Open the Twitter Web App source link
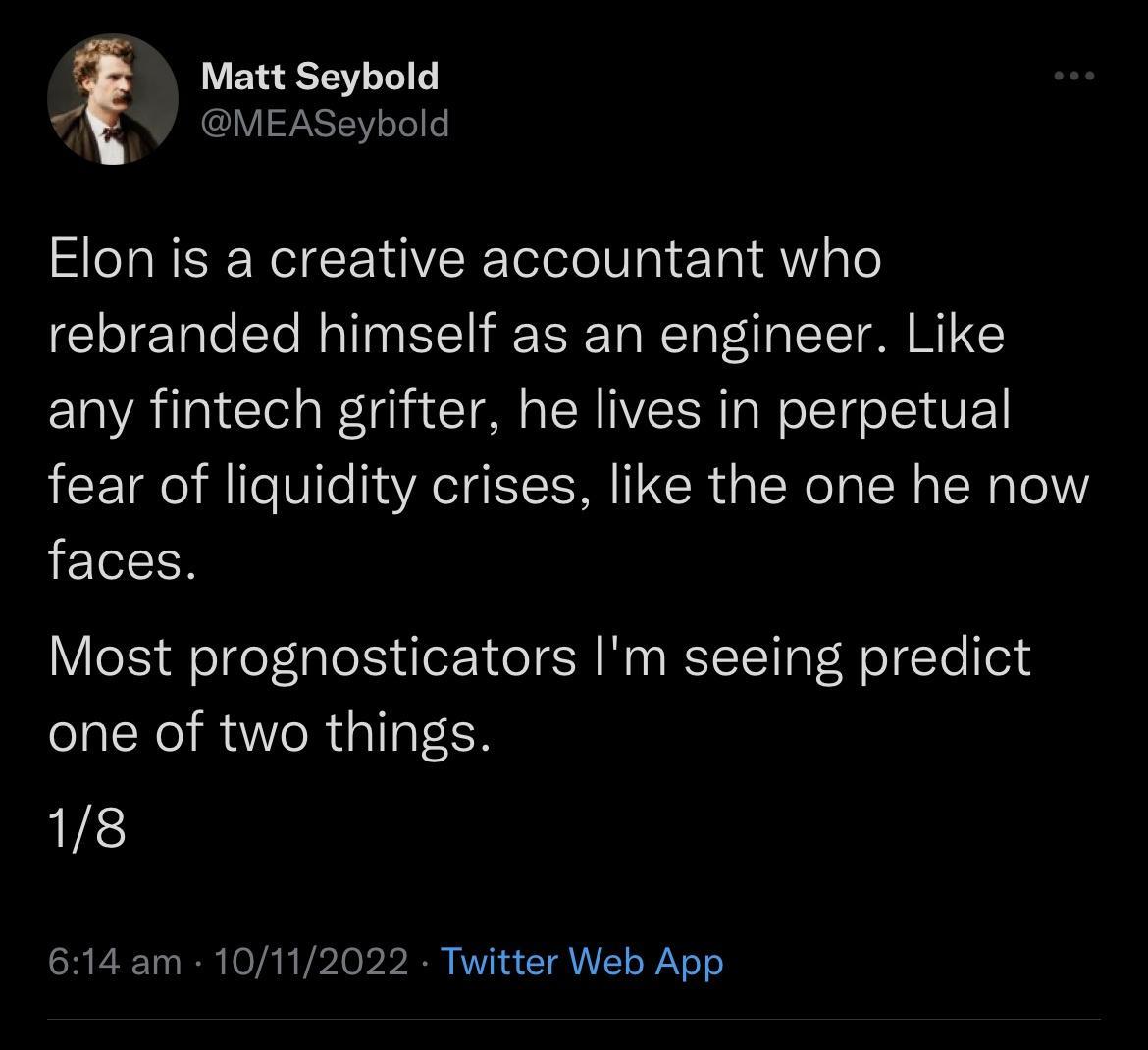This screenshot has height=1050, width=1148. pyautogui.click(x=581, y=963)
